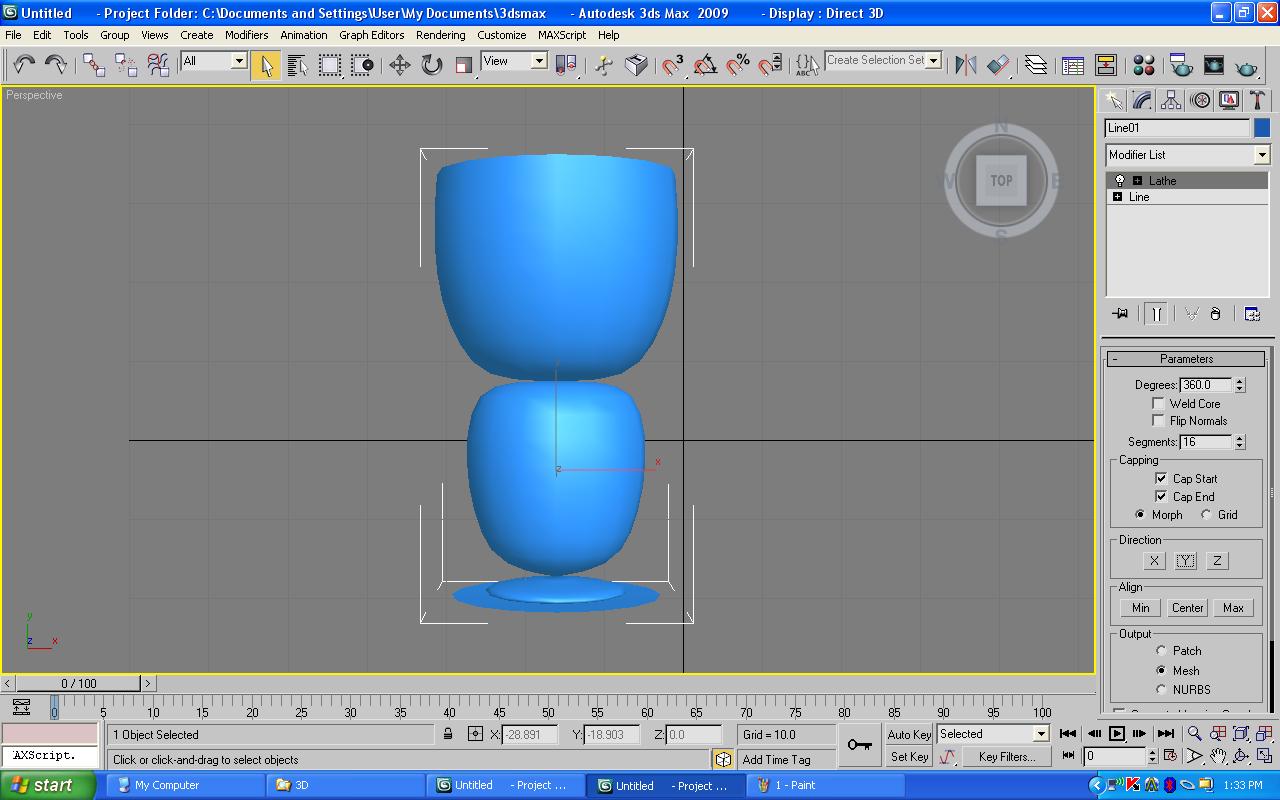The width and height of the screenshot is (1280, 800).
Task: Check the Flip Normals option
Action: 1158,420
